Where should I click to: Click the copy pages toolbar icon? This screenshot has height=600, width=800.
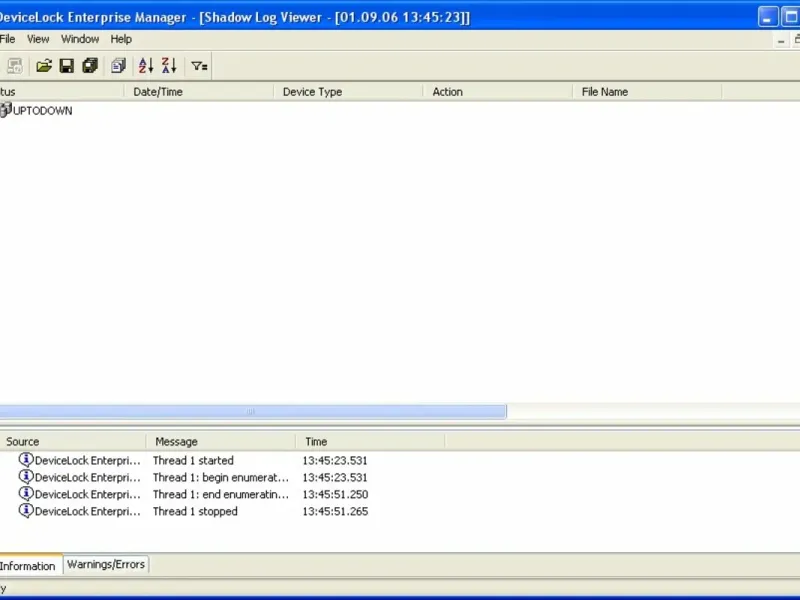[118, 66]
